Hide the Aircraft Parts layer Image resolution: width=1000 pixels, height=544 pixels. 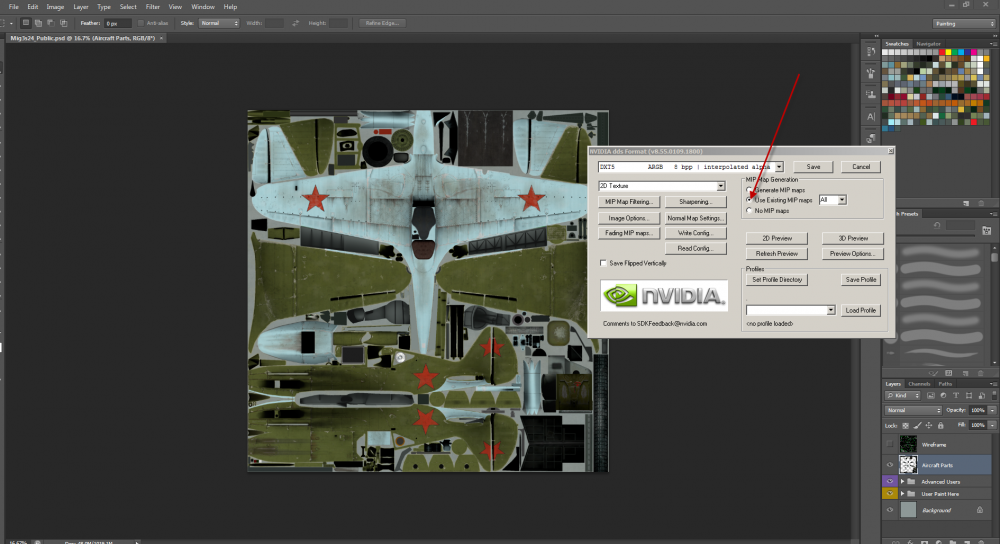coord(889,464)
